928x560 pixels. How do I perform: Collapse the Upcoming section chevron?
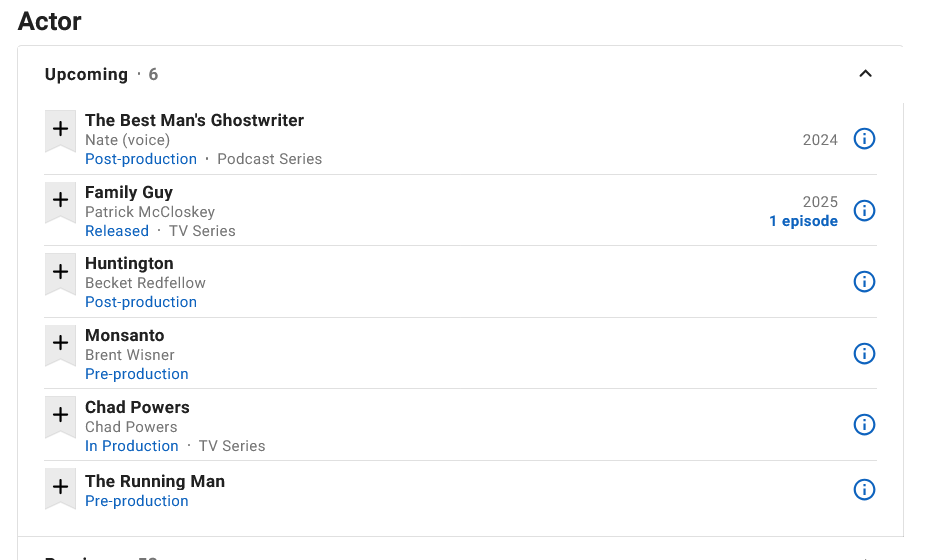click(865, 74)
